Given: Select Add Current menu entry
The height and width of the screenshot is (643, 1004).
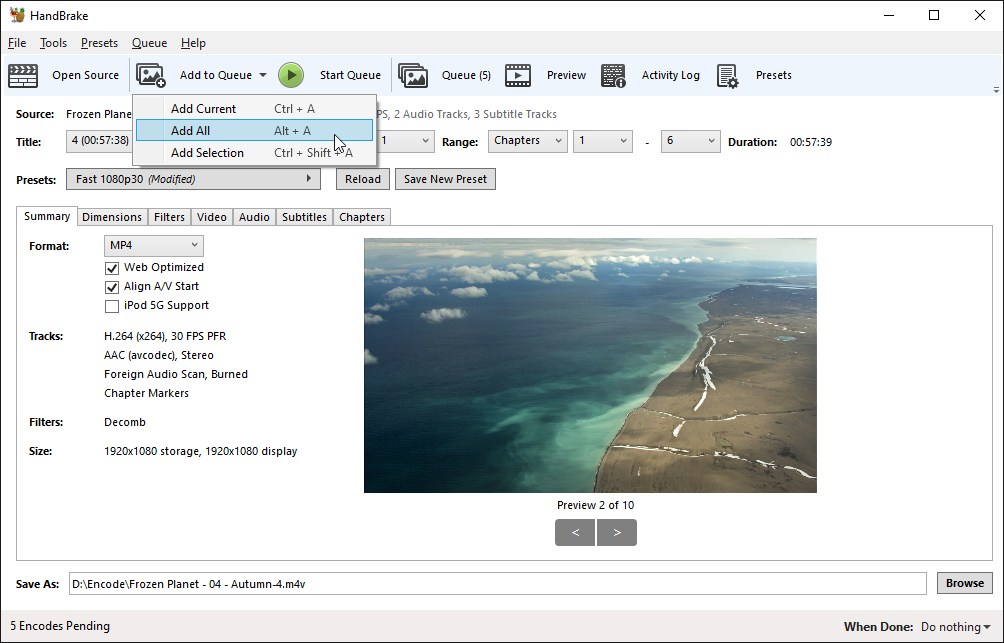Looking at the screenshot, I should pyautogui.click(x=254, y=109).
